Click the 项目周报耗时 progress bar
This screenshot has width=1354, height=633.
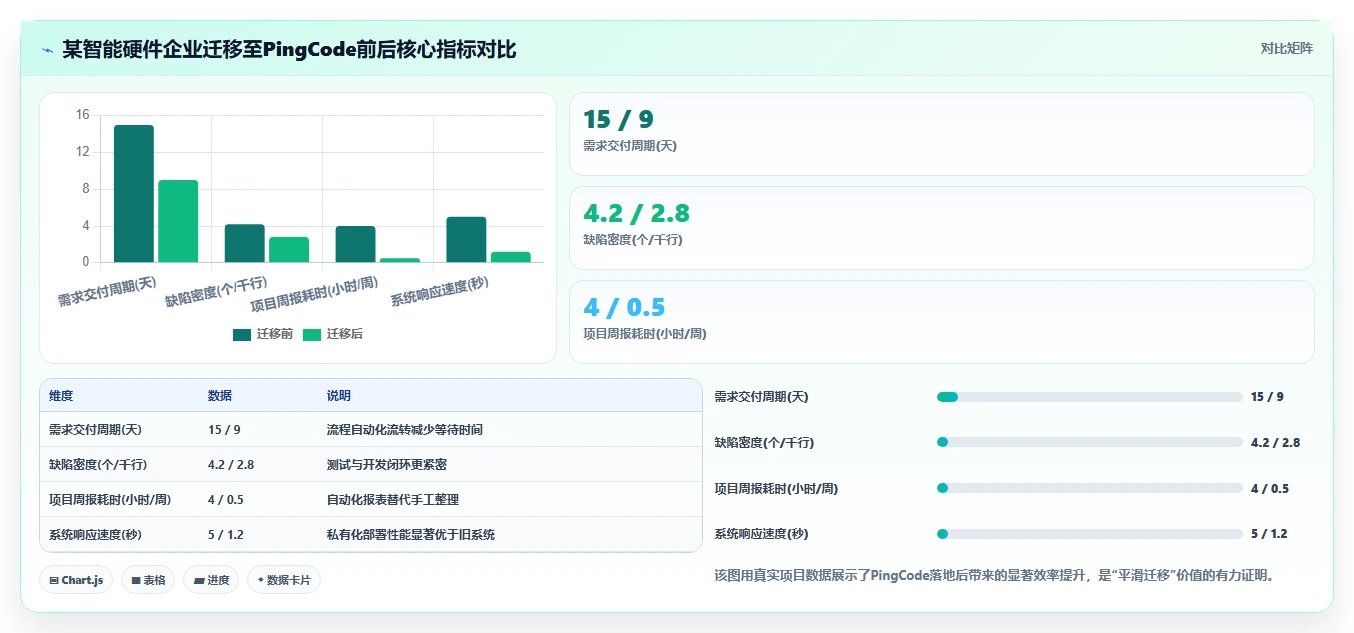pyautogui.click(x=1089, y=488)
